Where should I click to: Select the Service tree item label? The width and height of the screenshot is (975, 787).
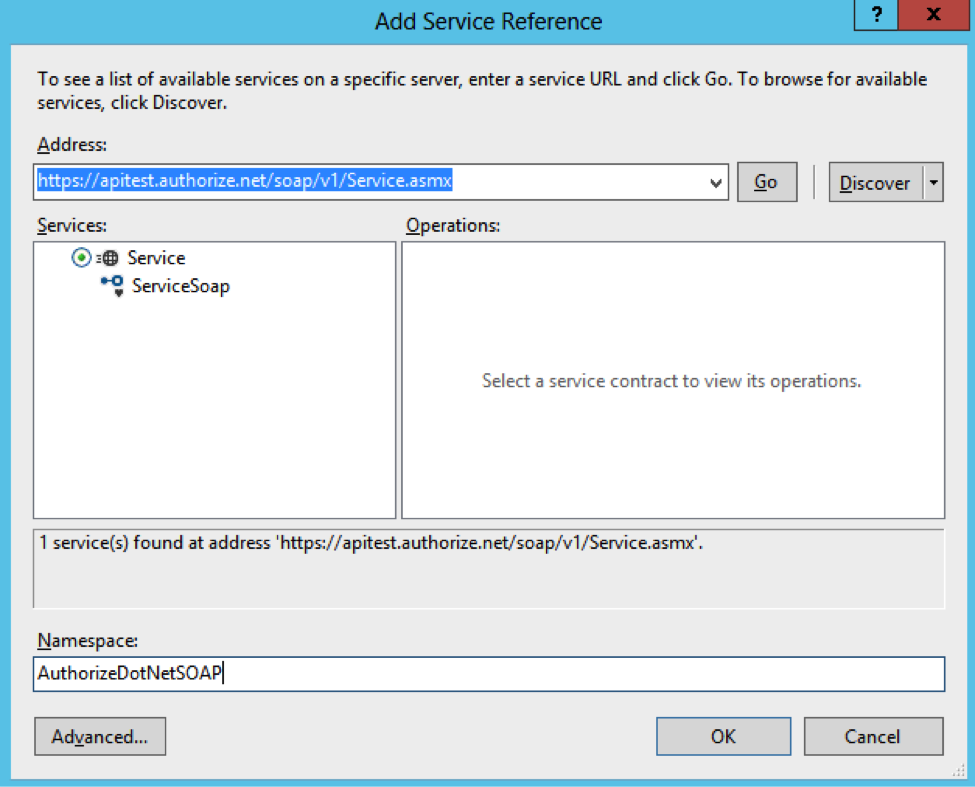(156, 258)
